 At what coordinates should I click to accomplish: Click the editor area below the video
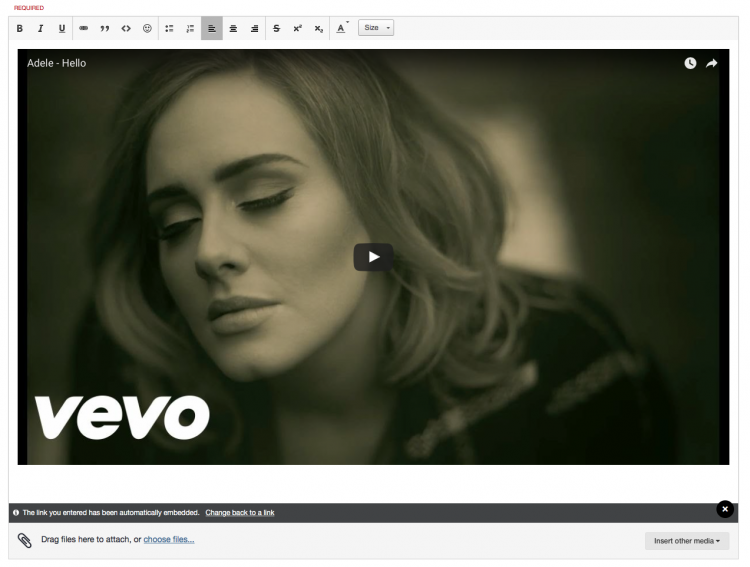373,483
